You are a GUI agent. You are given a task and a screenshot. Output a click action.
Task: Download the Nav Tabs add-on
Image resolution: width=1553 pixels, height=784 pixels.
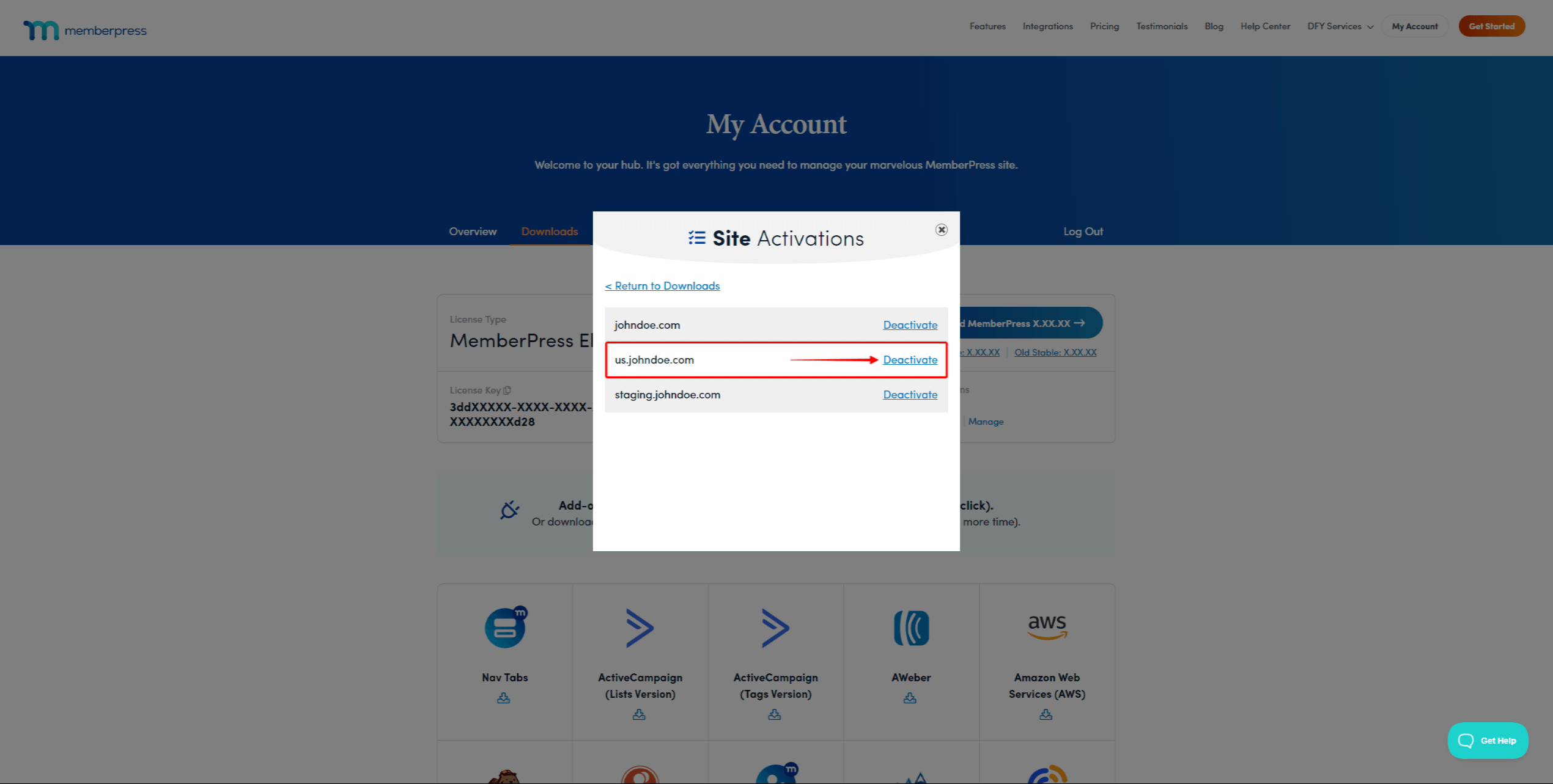click(x=503, y=698)
